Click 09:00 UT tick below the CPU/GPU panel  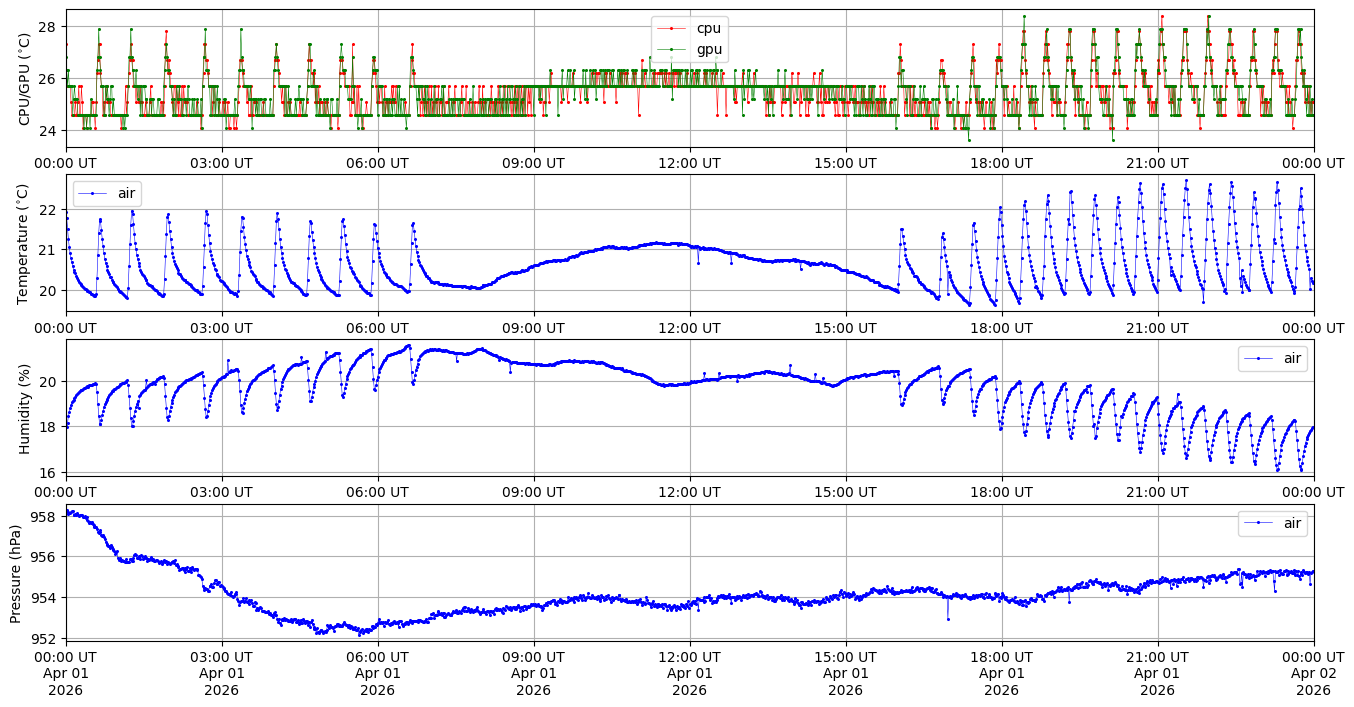(533, 163)
